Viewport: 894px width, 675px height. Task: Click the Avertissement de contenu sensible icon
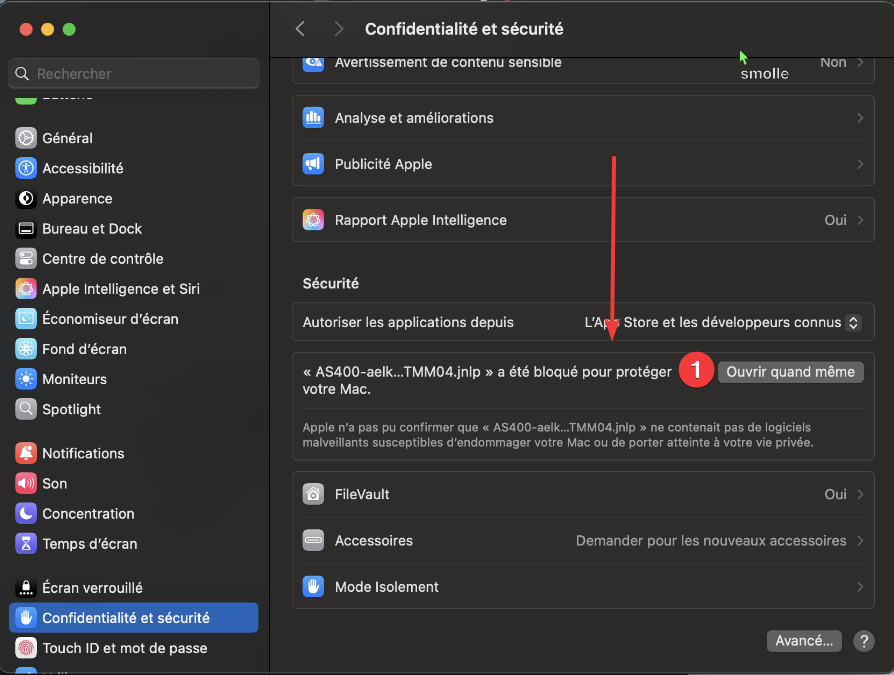313,63
